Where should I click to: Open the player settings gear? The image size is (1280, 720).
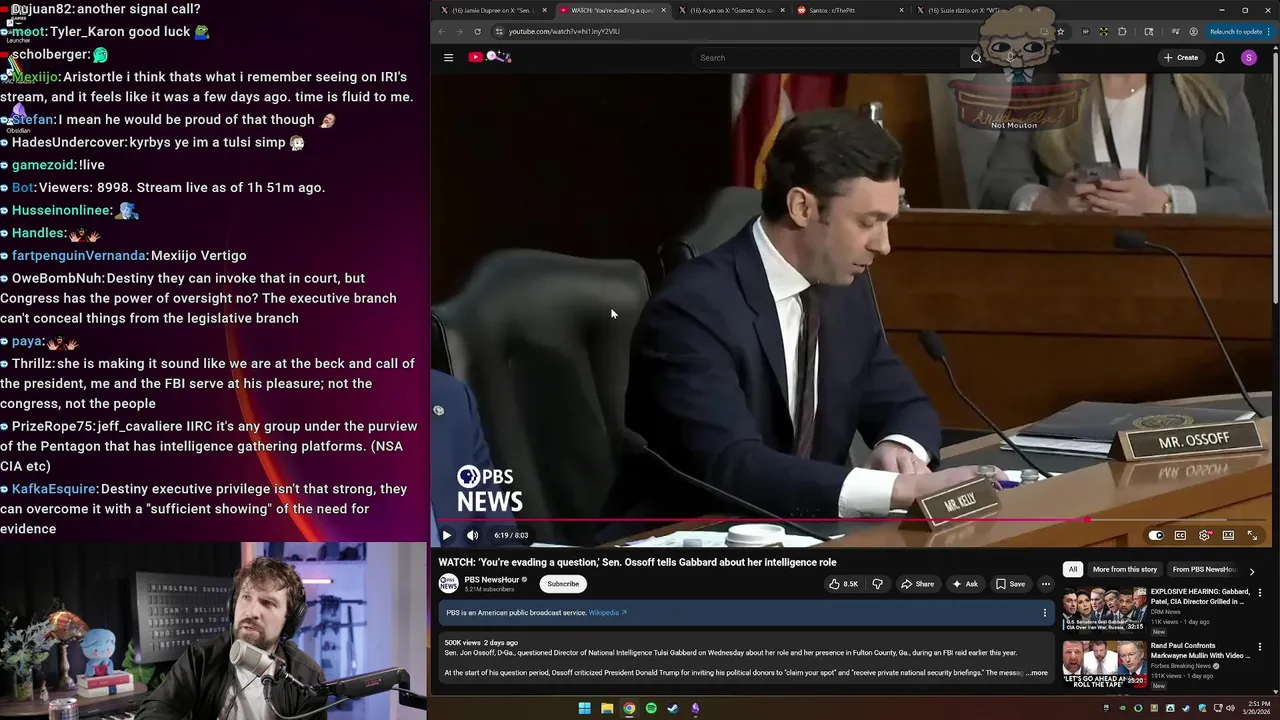1204,535
